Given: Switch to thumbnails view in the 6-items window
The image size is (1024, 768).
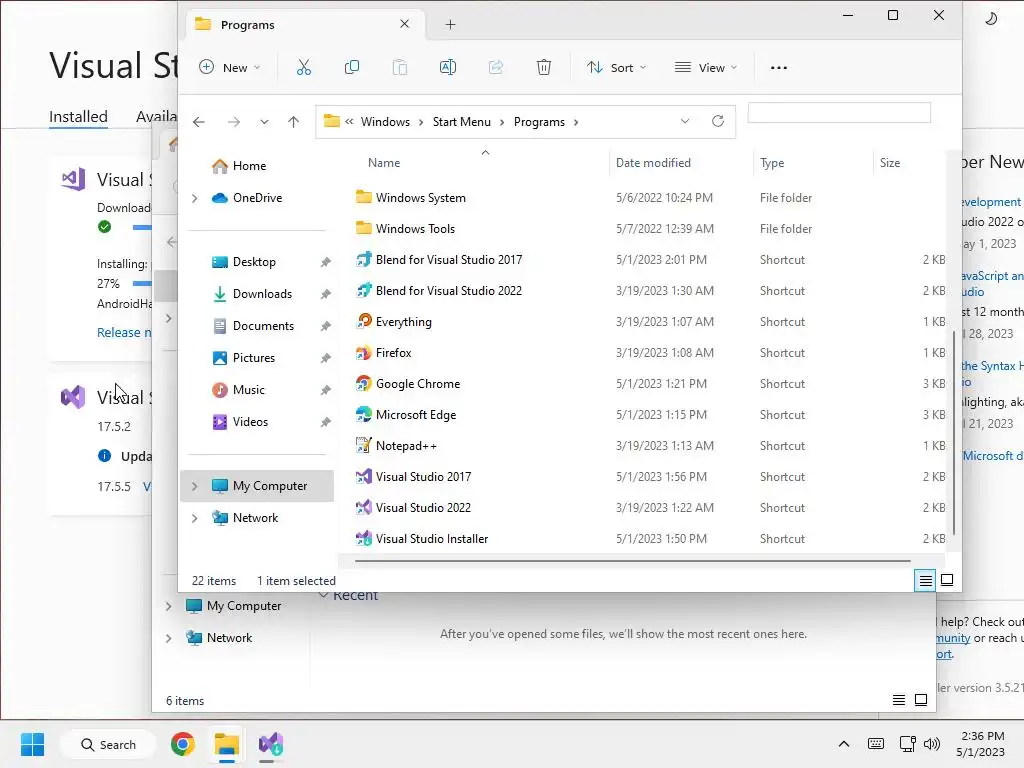Looking at the screenshot, I should point(921,700).
